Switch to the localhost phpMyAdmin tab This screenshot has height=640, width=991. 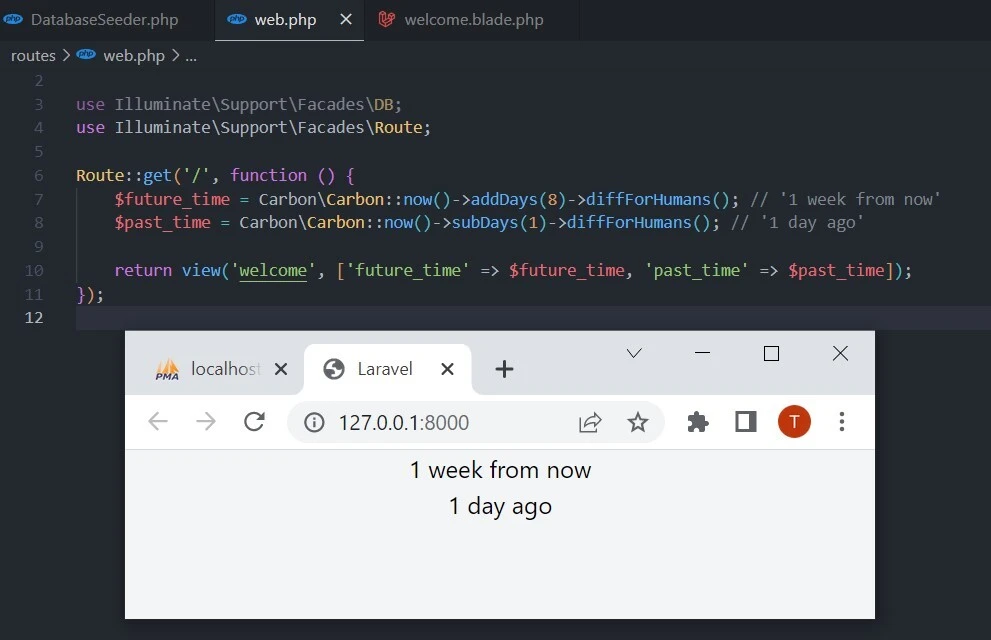pos(212,369)
